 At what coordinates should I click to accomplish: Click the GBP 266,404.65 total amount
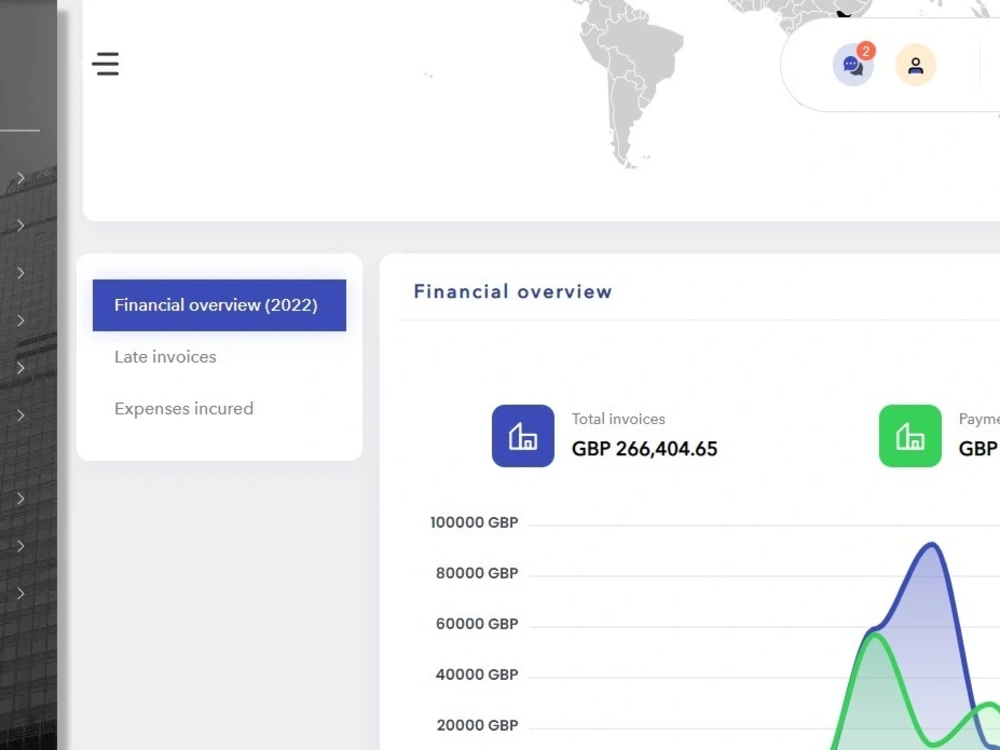644,448
